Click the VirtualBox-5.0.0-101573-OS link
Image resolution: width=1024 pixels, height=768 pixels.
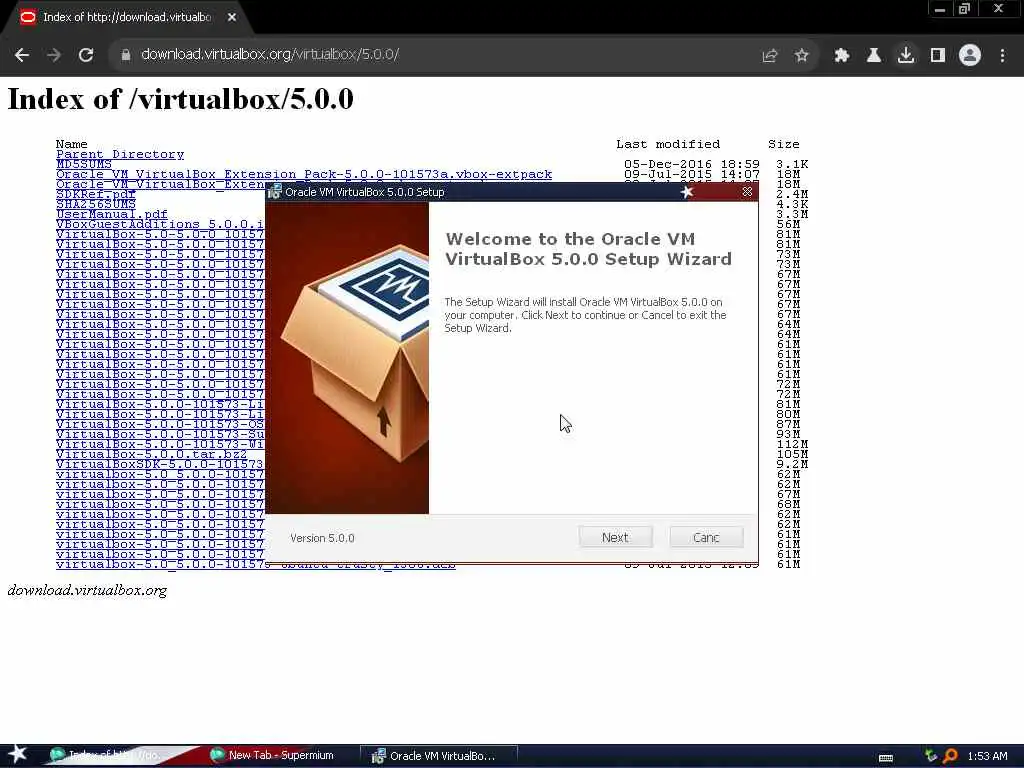(160, 424)
